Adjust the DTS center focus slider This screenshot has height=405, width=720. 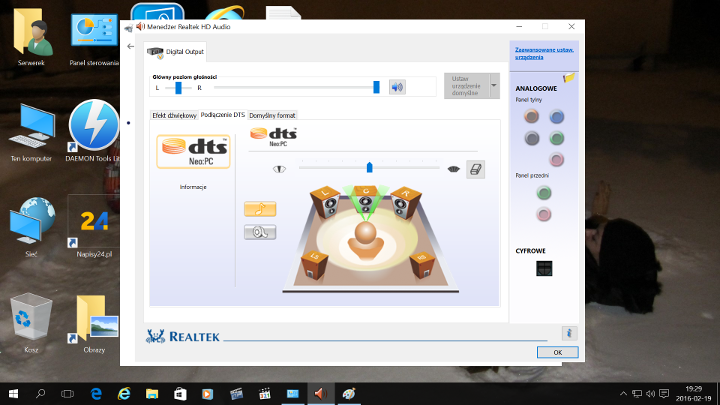pyautogui.click(x=369, y=167)
